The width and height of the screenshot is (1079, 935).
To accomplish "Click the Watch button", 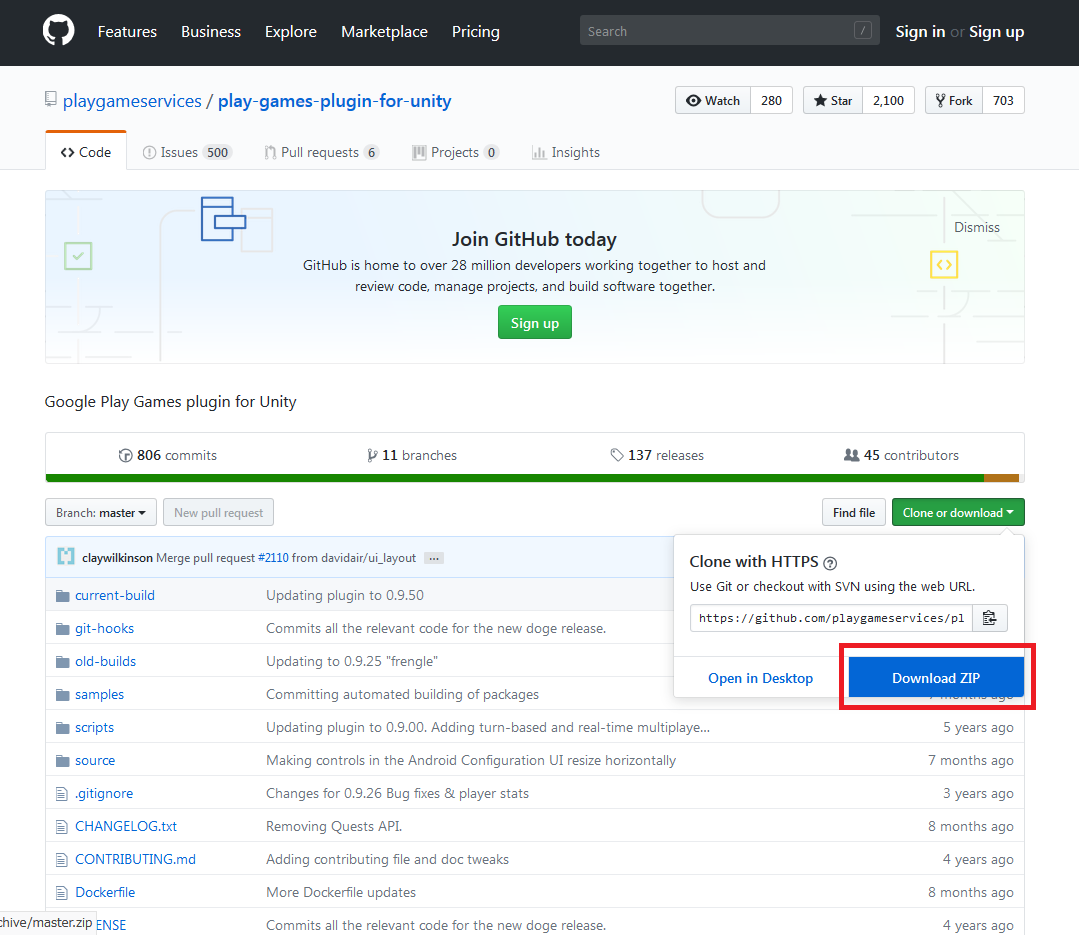I will [713, 100].
